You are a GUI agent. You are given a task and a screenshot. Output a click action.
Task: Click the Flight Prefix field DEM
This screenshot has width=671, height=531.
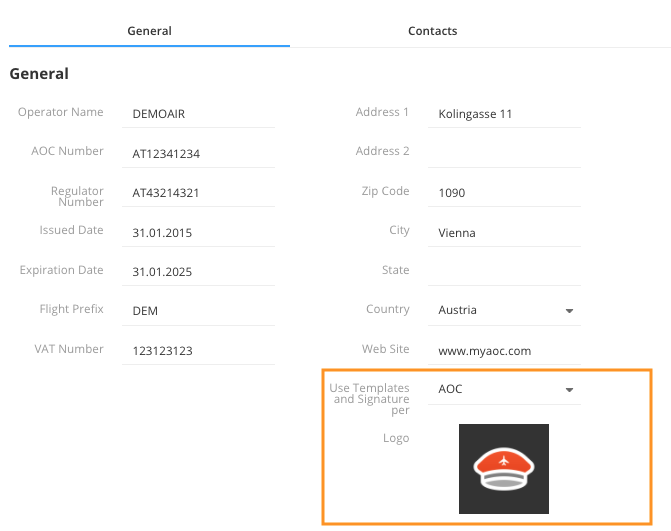[x=198, y=311]
